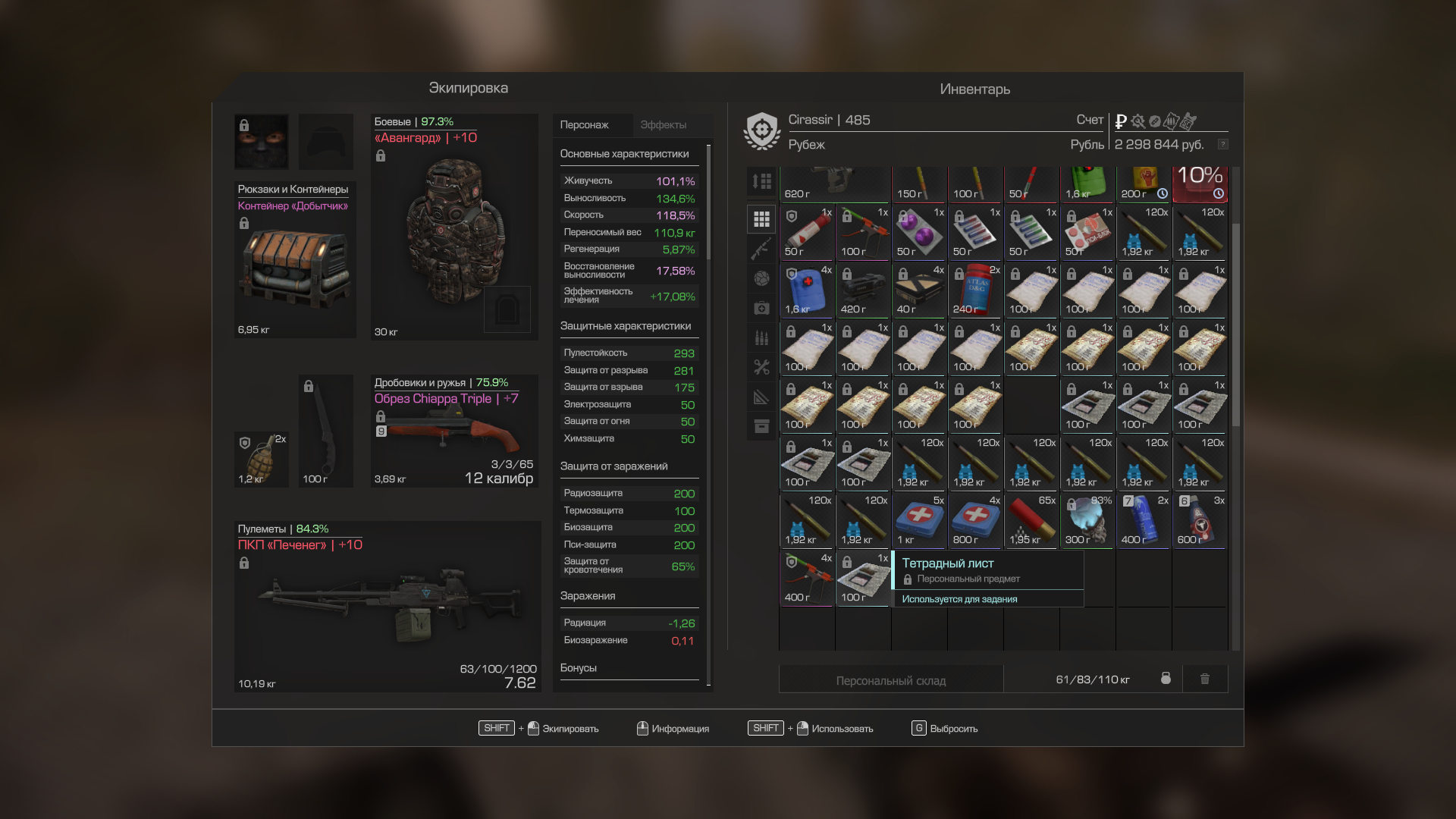
Task: Select the blue-red capsules blister
Action: [976, 233]
